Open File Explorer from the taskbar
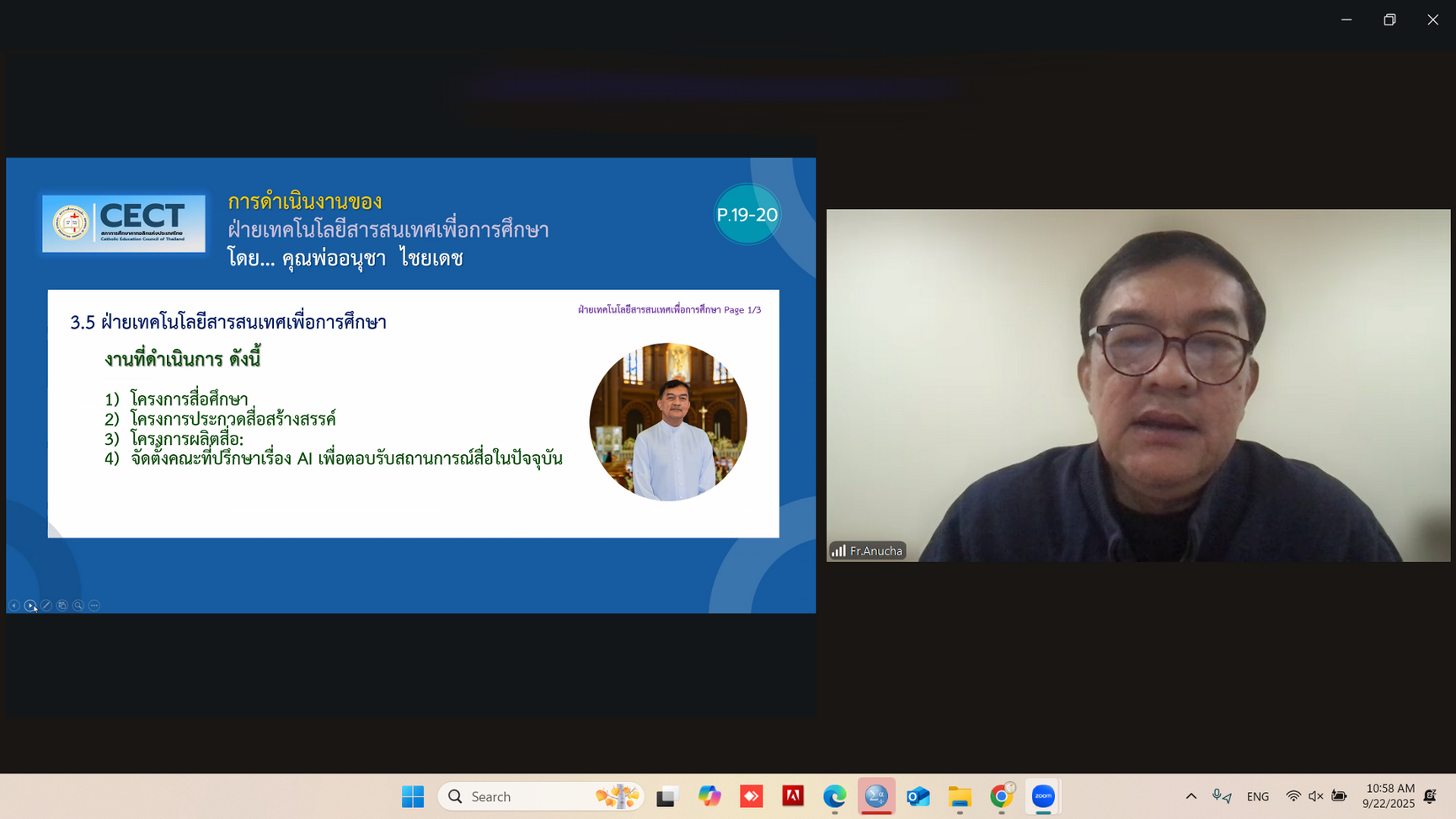The width and height of the screenshot is (1456, 819). (x=960, y=796)
